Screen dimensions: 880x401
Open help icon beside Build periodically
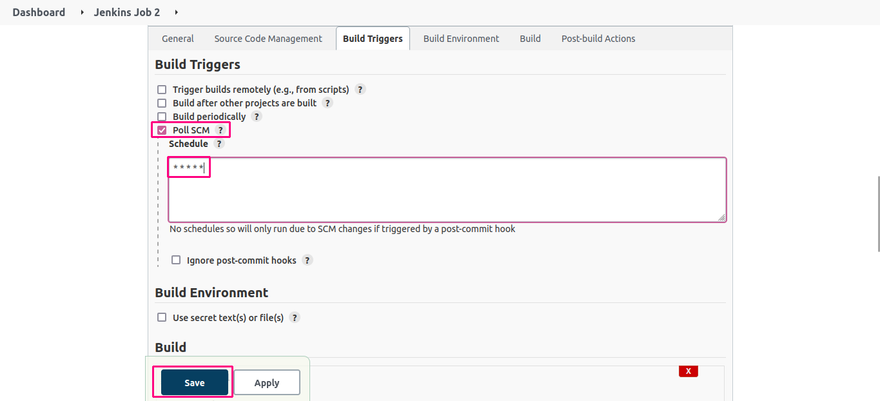(x=256, y=117)
